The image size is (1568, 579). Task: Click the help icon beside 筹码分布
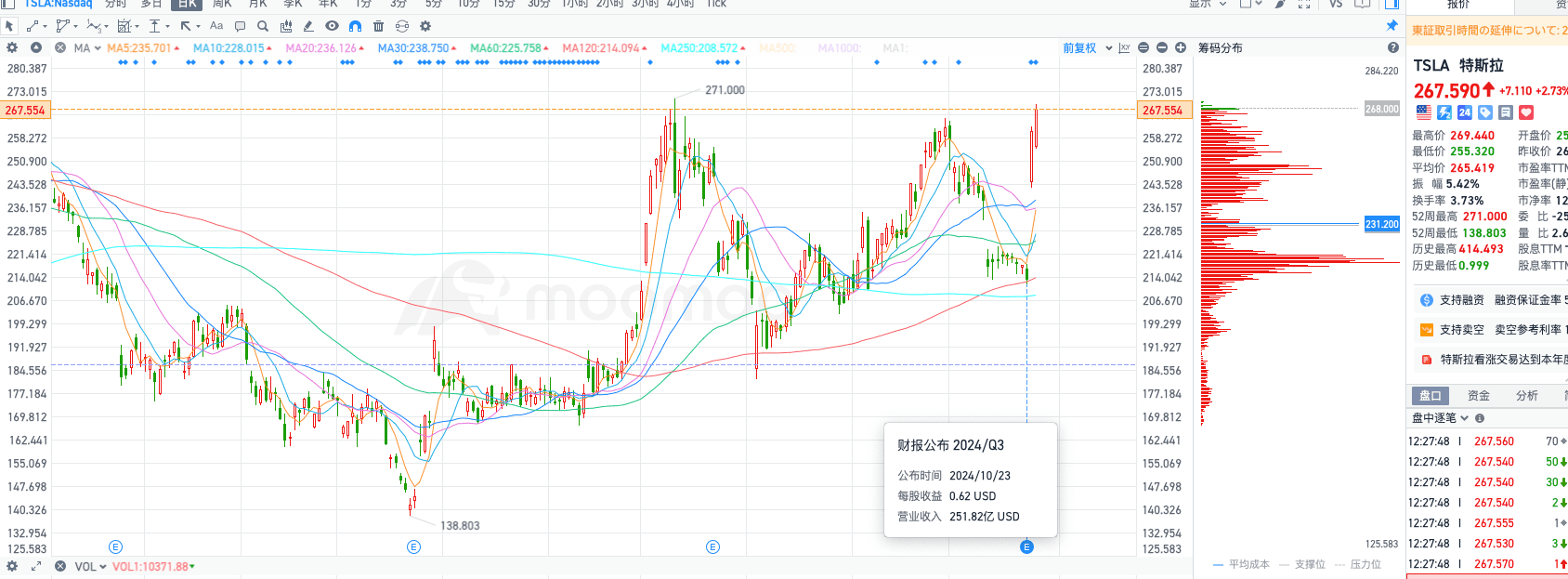(x=1392, y=47)
